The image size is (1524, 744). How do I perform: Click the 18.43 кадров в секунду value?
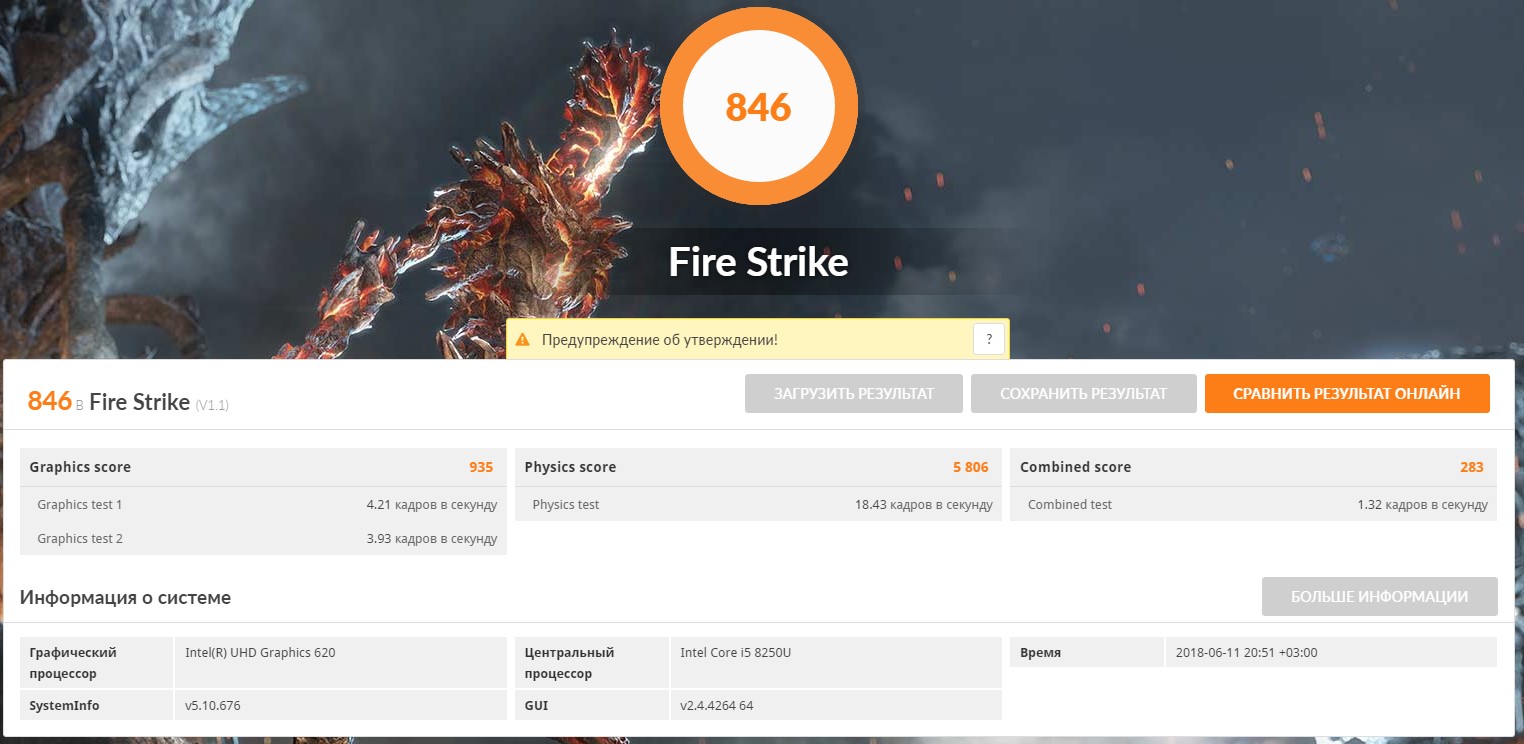924,505
